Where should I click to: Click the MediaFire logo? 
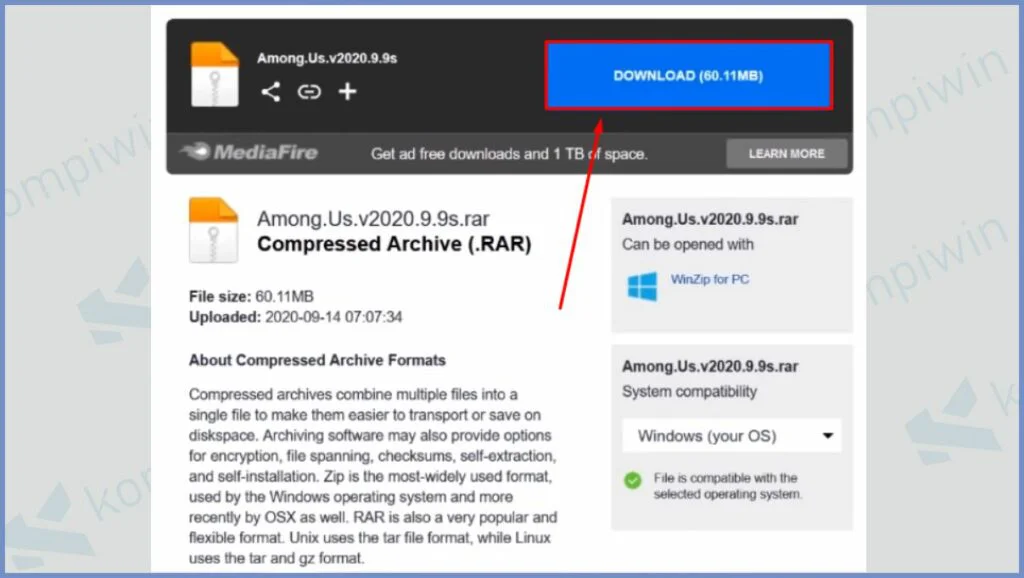pos(249,153)
